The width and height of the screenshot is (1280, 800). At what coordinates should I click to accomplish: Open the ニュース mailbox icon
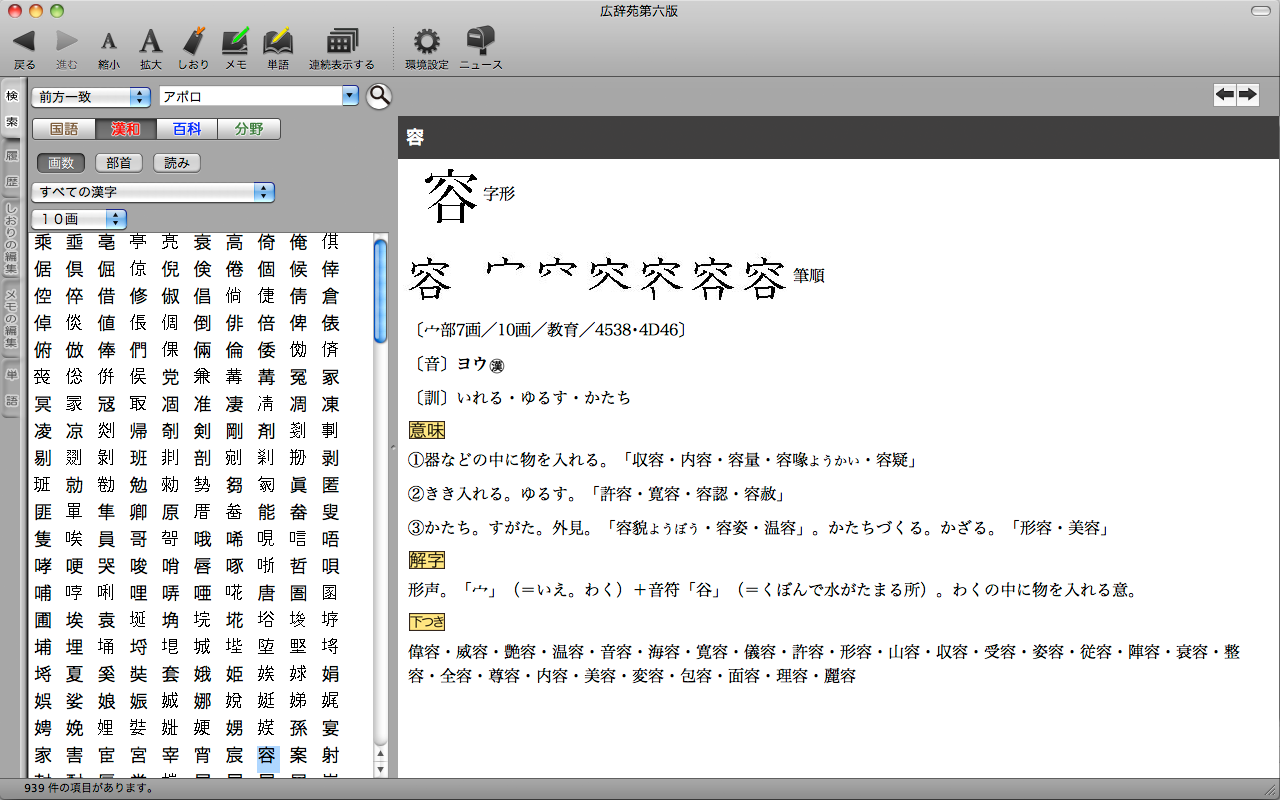(481, 42)
